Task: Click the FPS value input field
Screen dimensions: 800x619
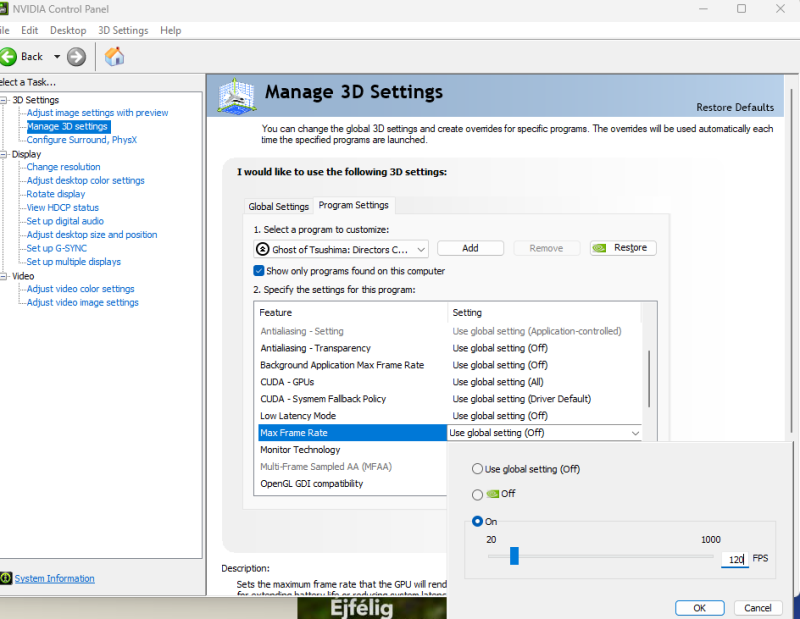Action: point(735,559)
